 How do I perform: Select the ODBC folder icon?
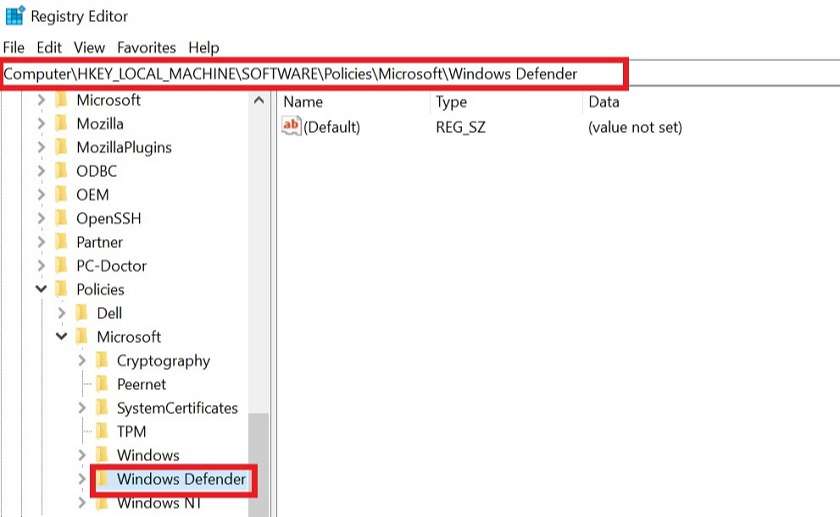62,171
